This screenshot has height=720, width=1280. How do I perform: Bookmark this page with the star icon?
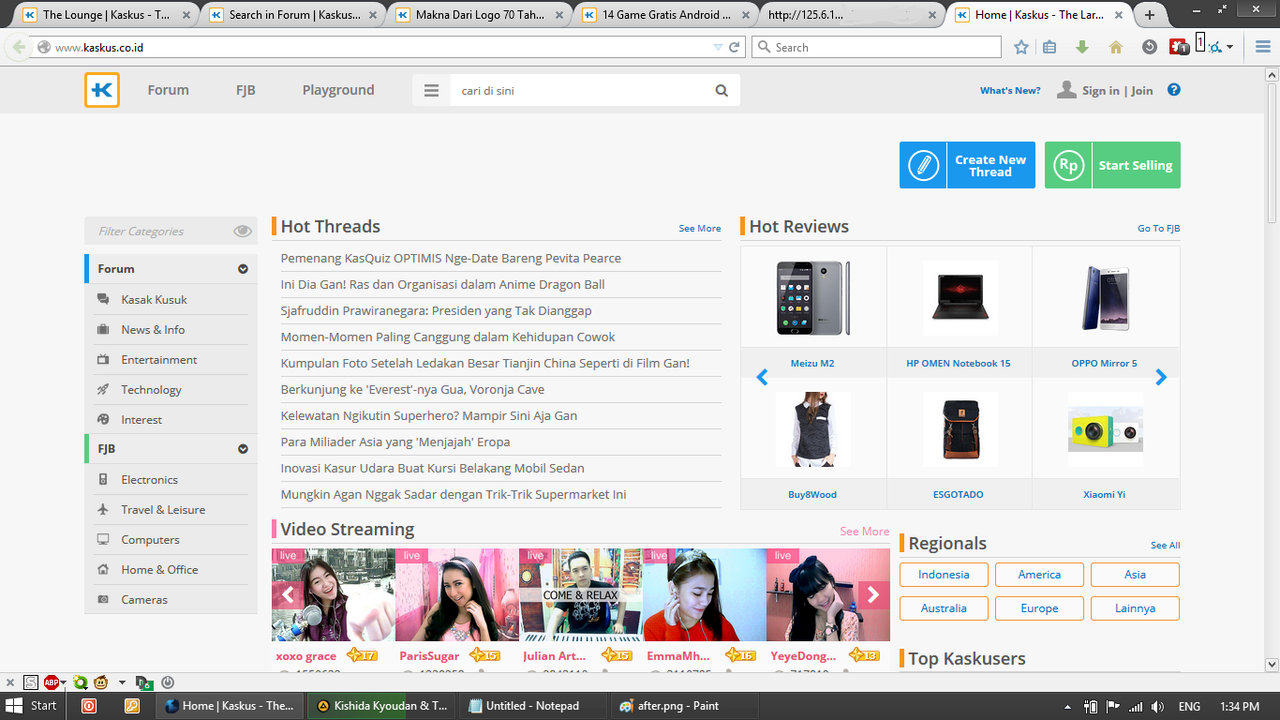1021,47
